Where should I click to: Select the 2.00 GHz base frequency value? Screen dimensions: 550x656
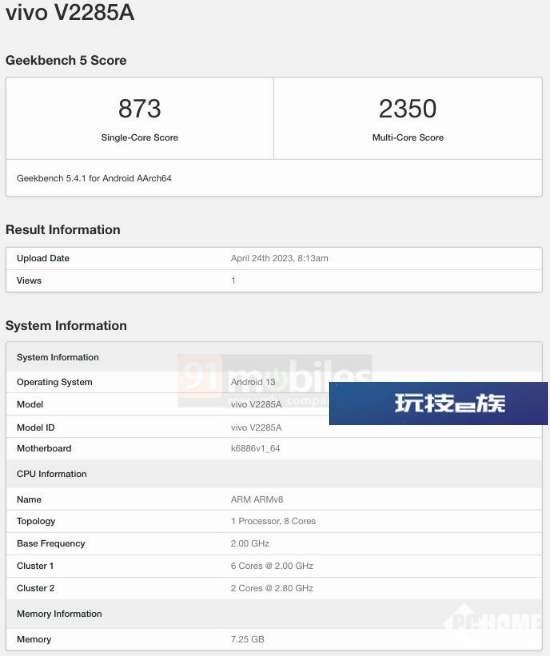250,543
